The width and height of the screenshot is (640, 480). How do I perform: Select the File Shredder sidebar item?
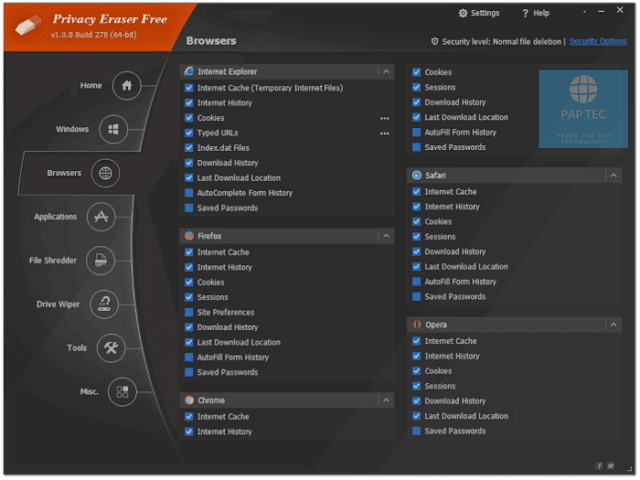click(53, 261)
